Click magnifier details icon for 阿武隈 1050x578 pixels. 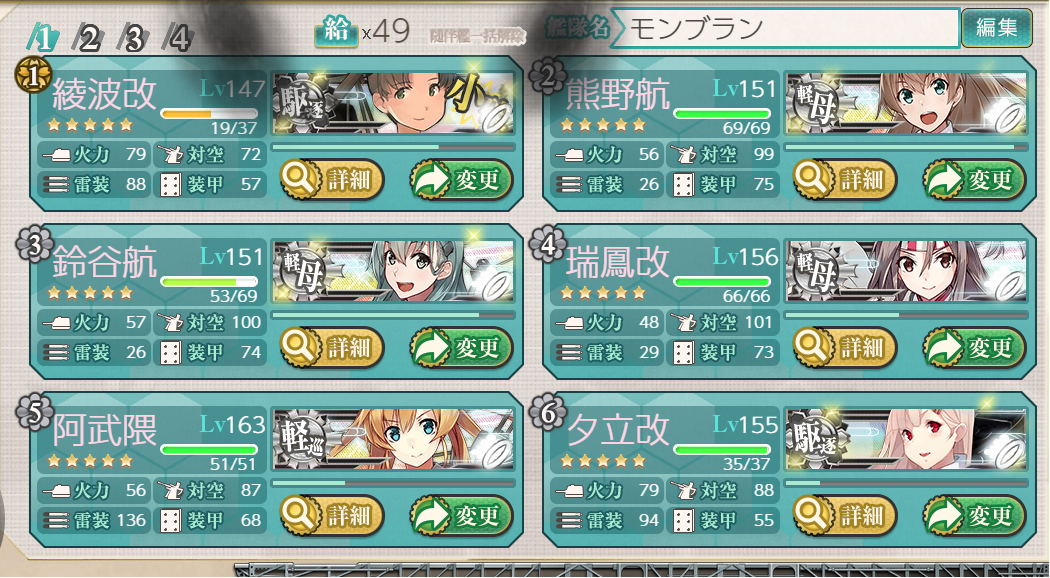[297, 515]
